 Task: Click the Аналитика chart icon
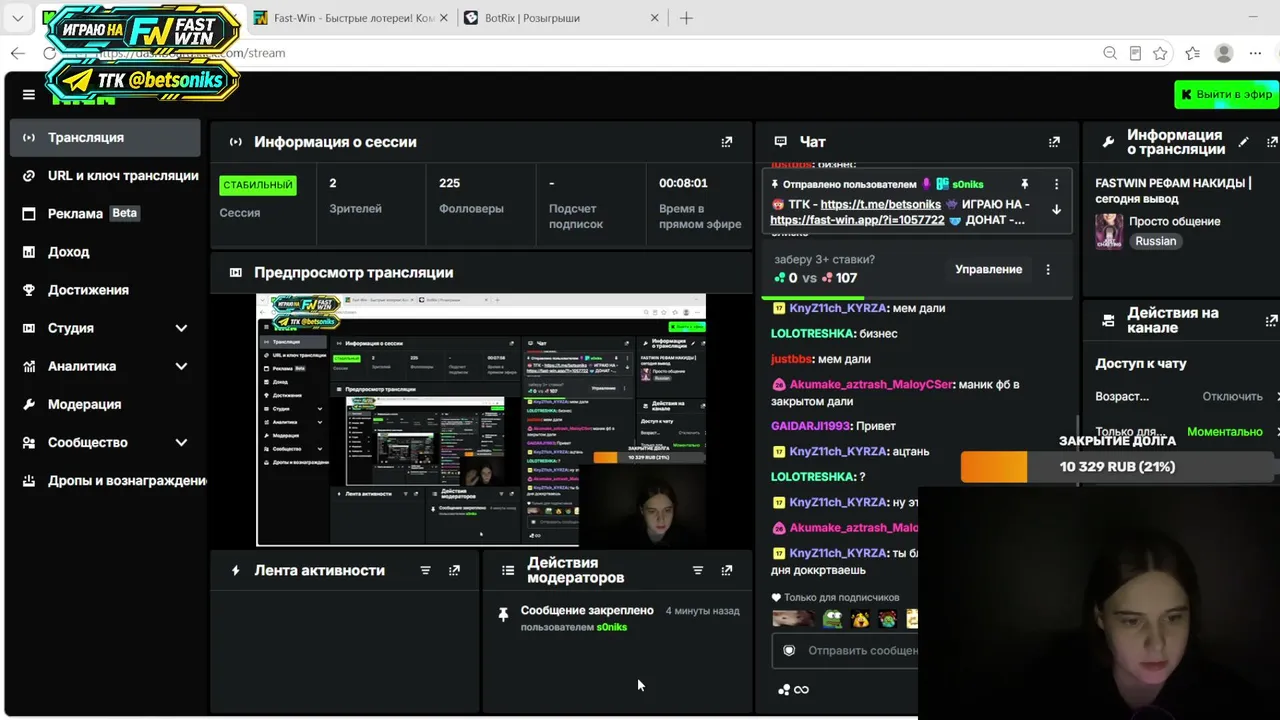point(29,366)
